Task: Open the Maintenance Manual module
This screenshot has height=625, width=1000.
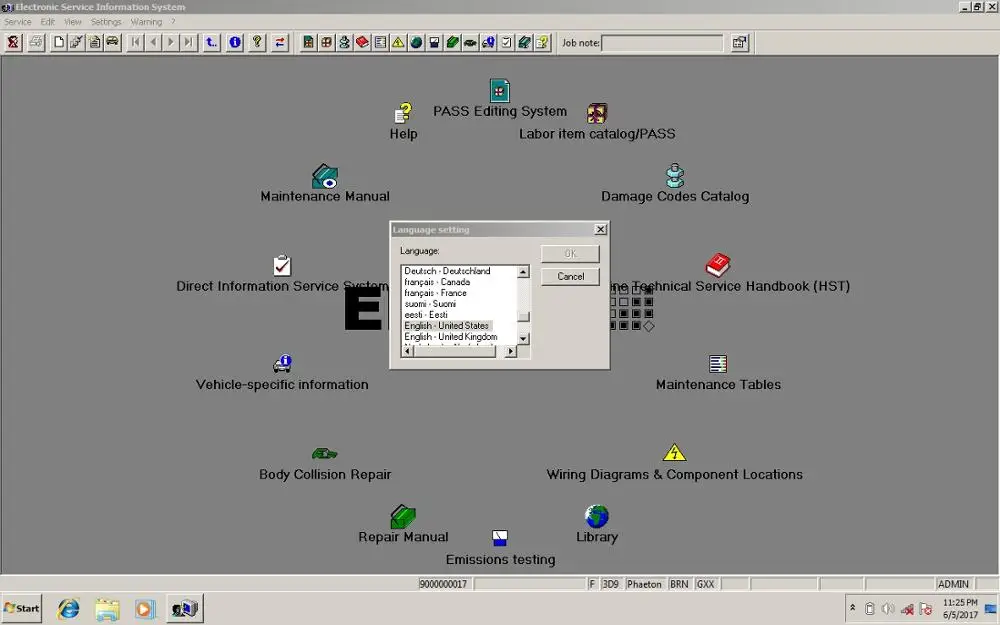Action: point(325,184)
